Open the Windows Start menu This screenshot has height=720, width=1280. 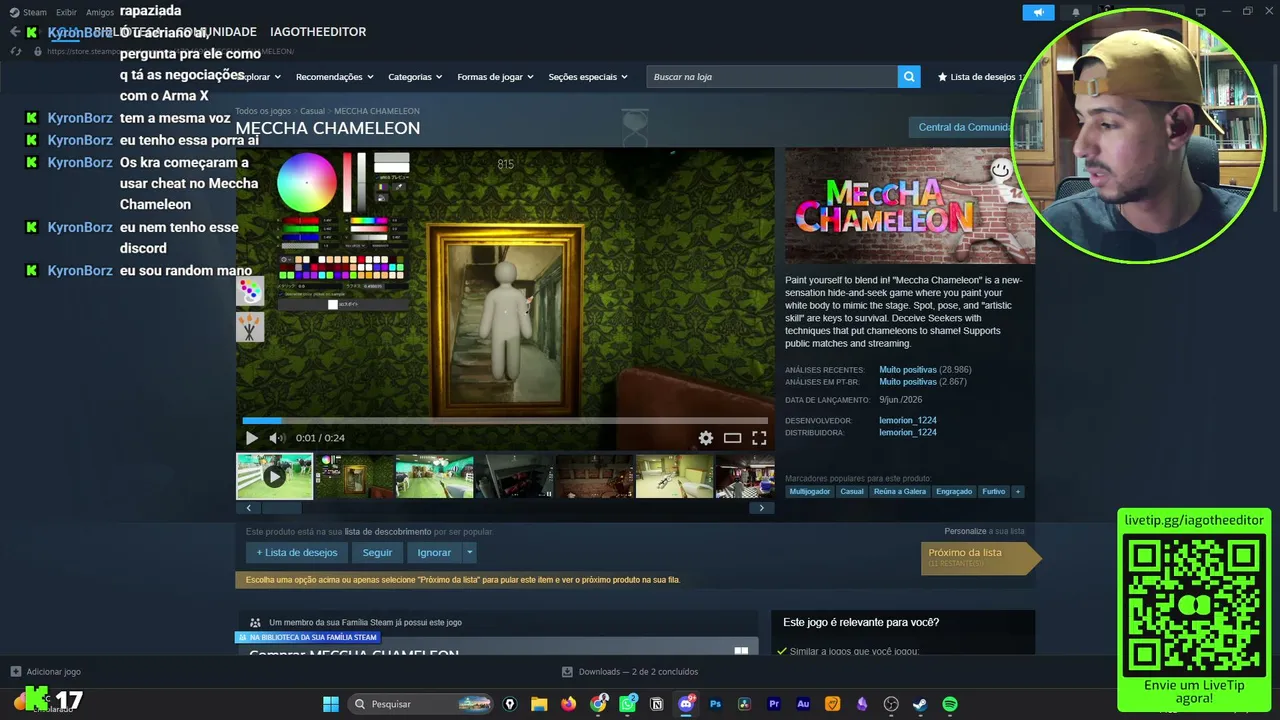331,704
